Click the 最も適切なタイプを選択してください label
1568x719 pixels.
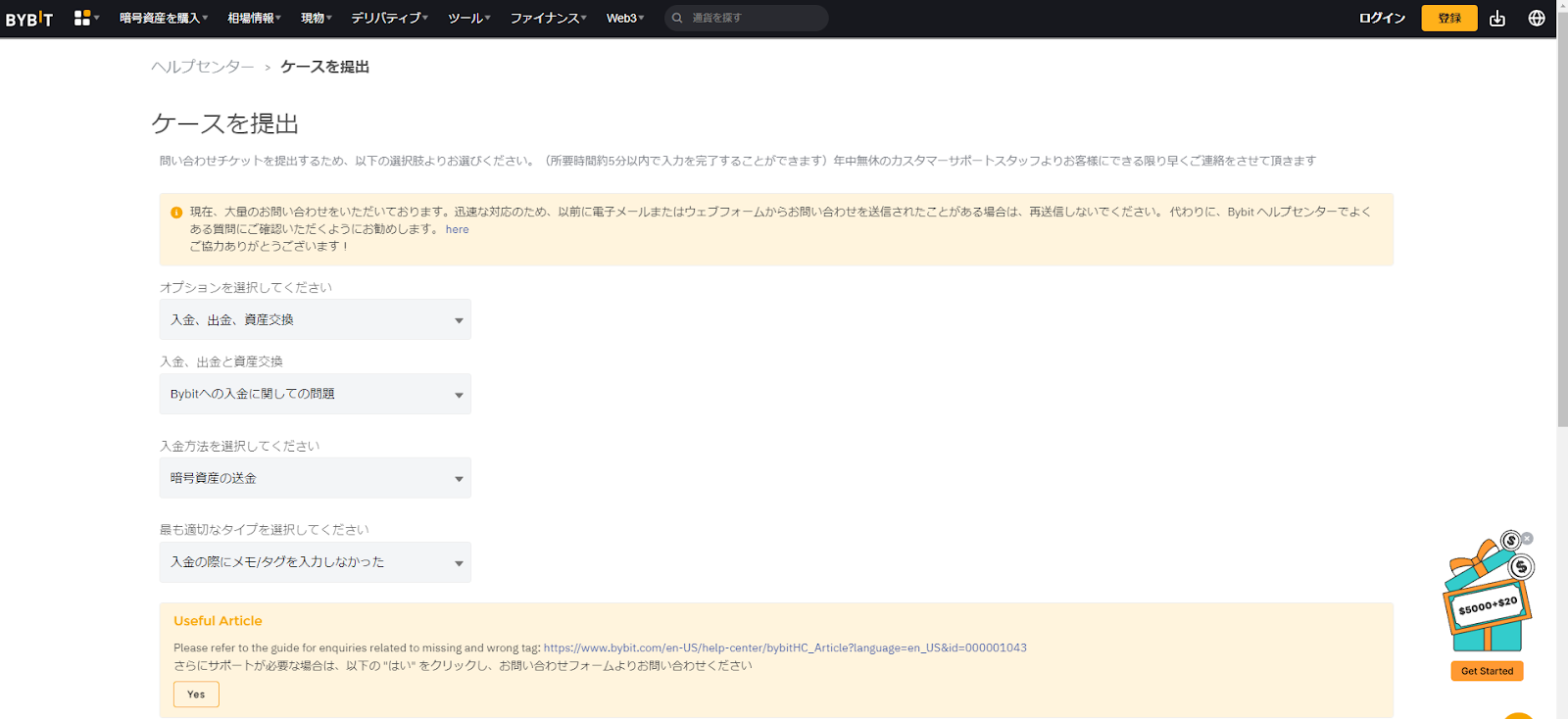265,530
